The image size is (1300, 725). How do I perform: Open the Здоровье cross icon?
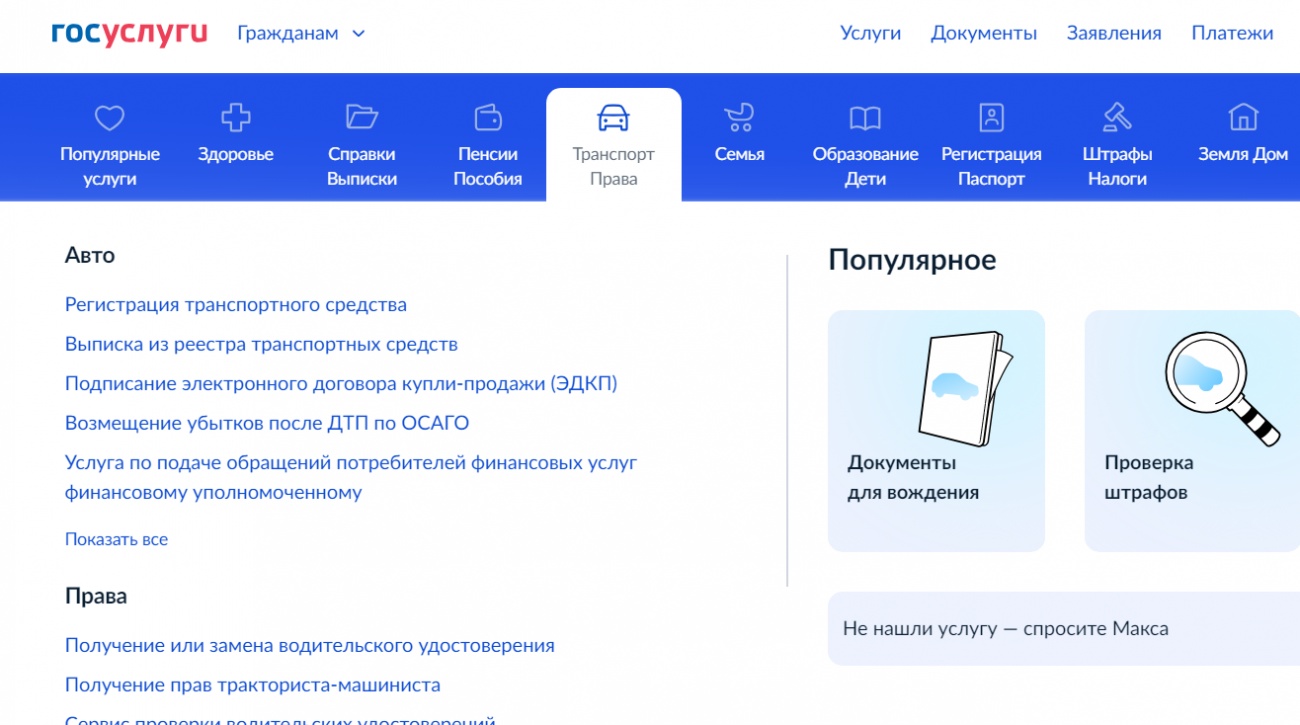(x=236, y=119)
